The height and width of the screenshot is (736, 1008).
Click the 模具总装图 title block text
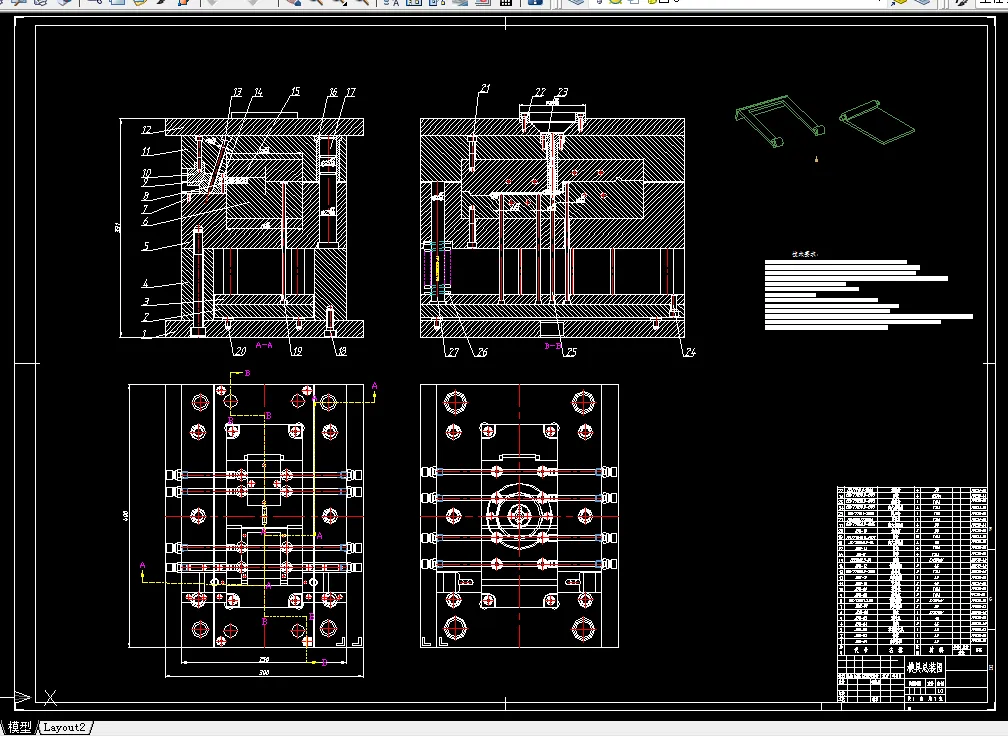pyautogui.click(x=924, y=667)
